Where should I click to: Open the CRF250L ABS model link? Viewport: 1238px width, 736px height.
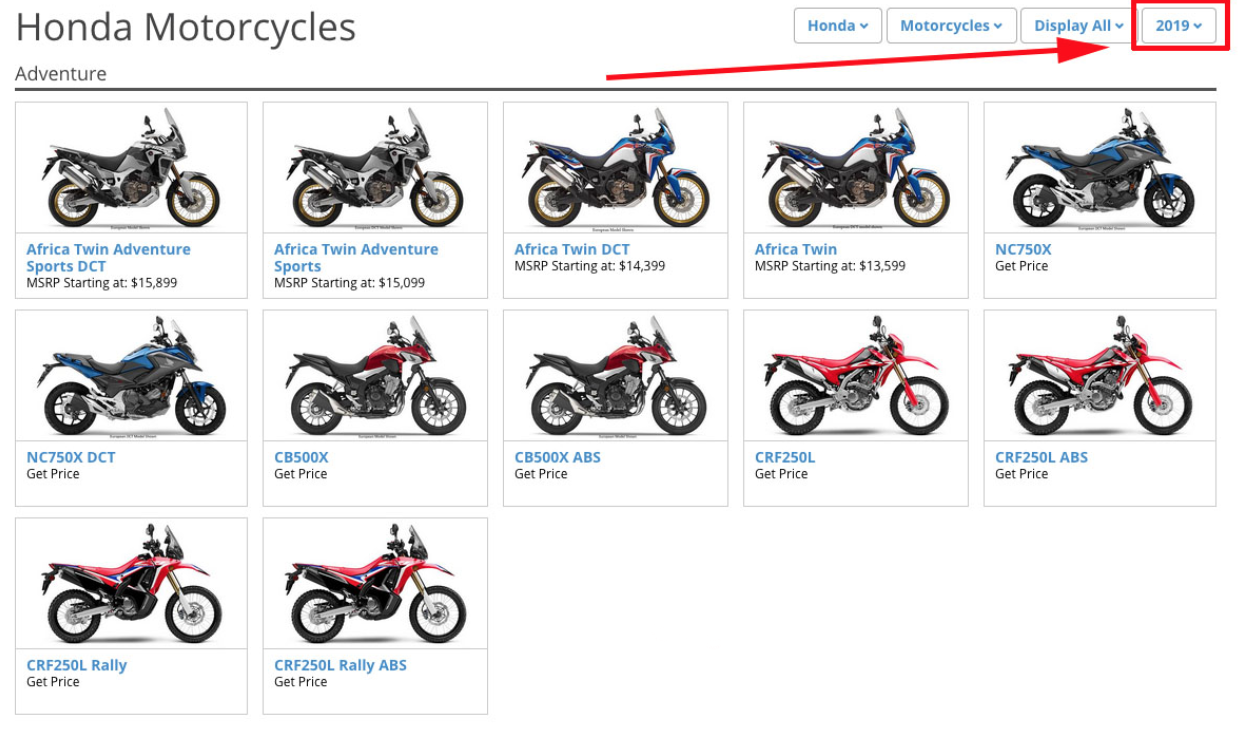[x=1041, y=457]
